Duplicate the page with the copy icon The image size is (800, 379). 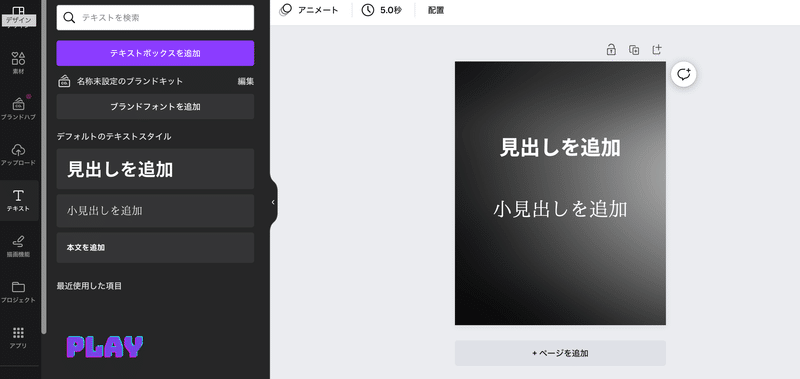[x=634, y=49]
